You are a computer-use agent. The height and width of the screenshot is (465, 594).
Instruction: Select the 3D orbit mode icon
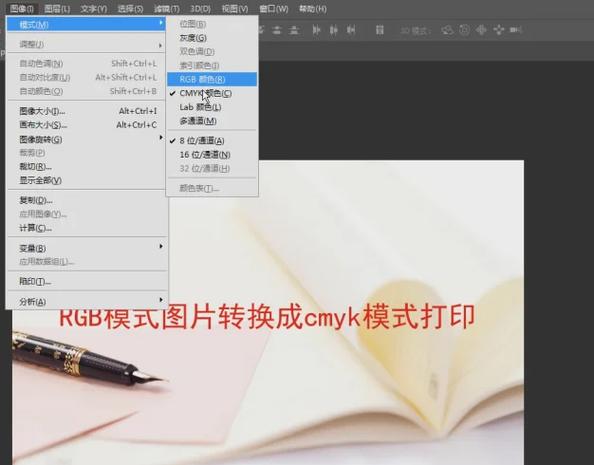[x=447, y=30]
